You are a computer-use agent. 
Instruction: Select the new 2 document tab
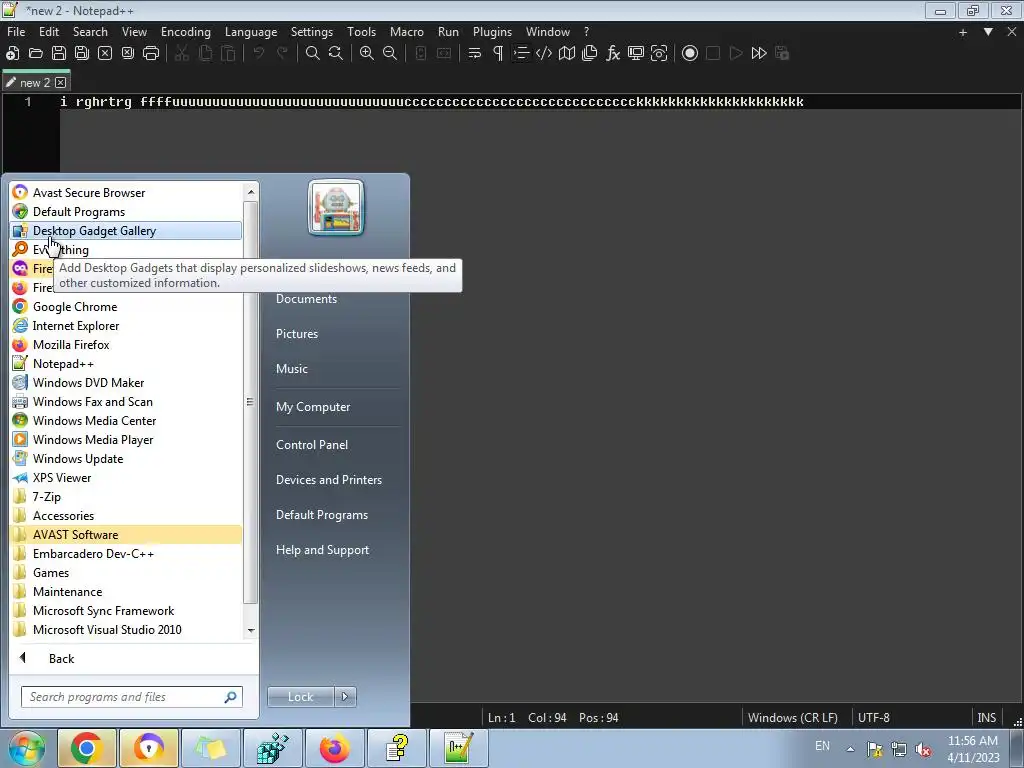point(35,82)
